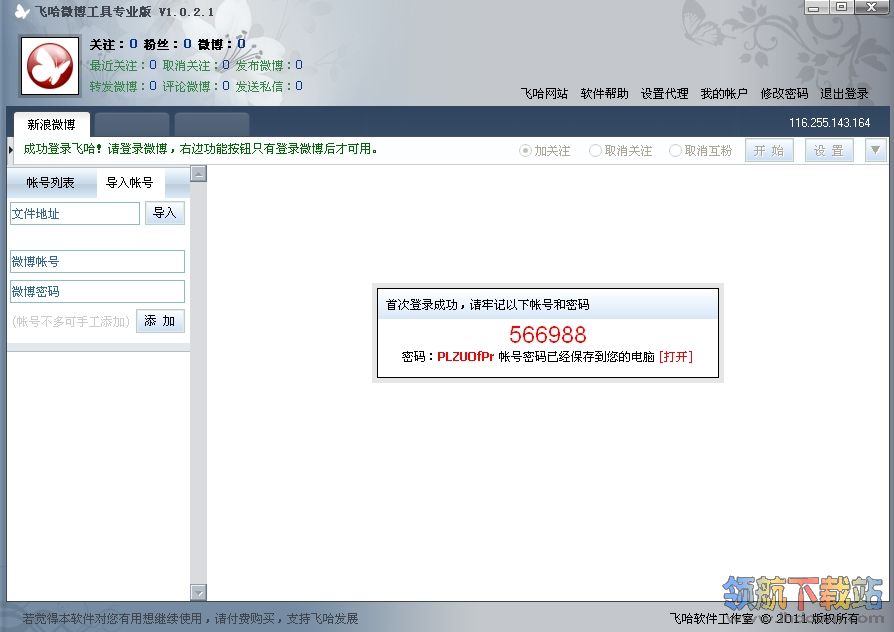Click the 设置 button

click(x=829, y=151)
